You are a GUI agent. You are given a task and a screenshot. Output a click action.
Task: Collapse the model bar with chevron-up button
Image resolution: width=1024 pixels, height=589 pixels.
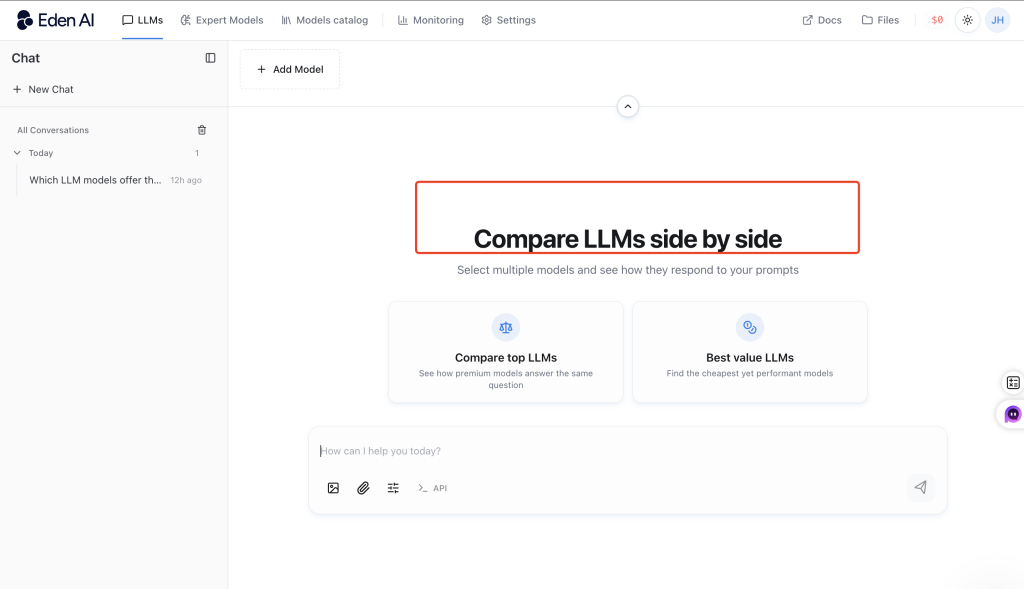click(628, 106)
